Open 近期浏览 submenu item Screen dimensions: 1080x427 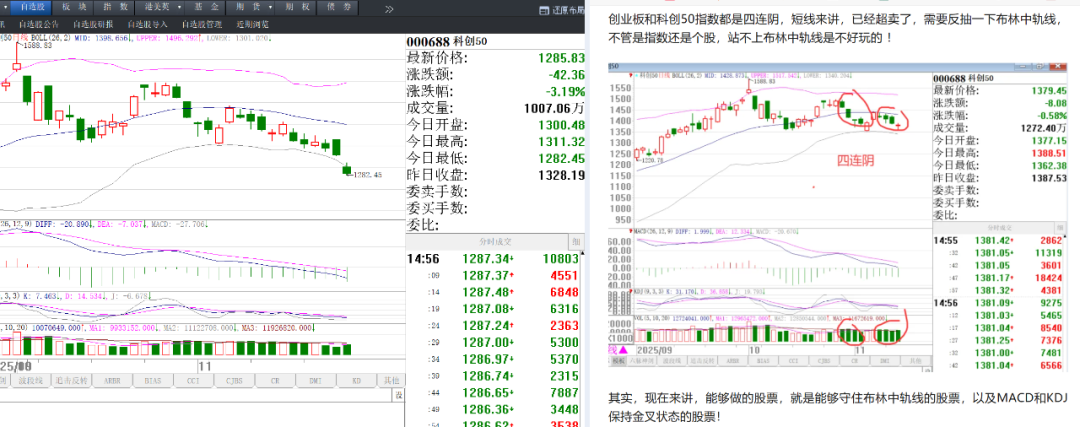tap(252, 24)
